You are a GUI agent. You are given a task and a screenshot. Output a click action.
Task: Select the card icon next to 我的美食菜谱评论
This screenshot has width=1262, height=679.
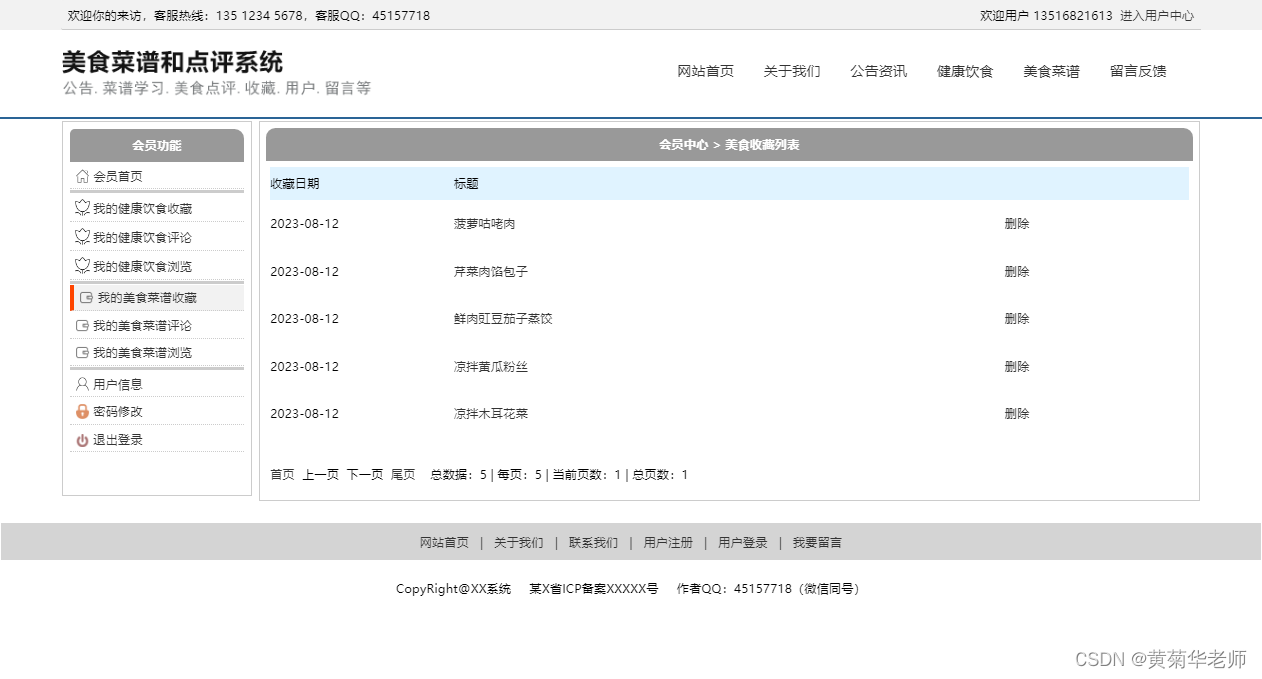[x=82, y=325]
